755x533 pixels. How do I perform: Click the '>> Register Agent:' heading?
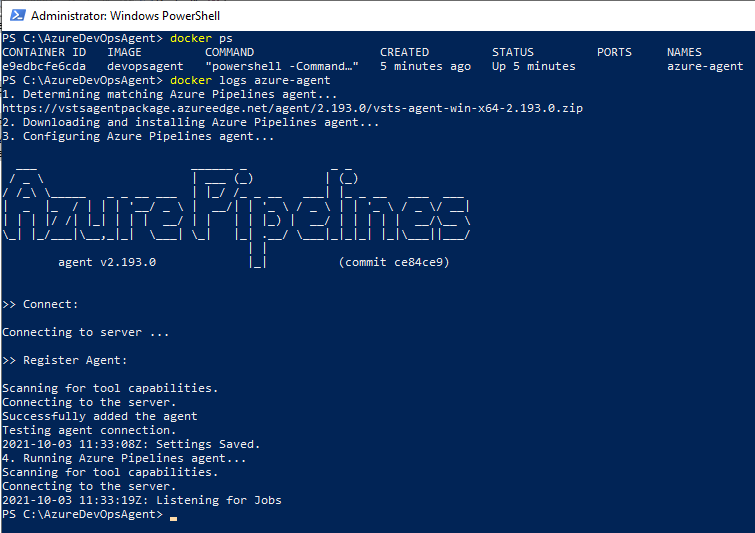65,360
